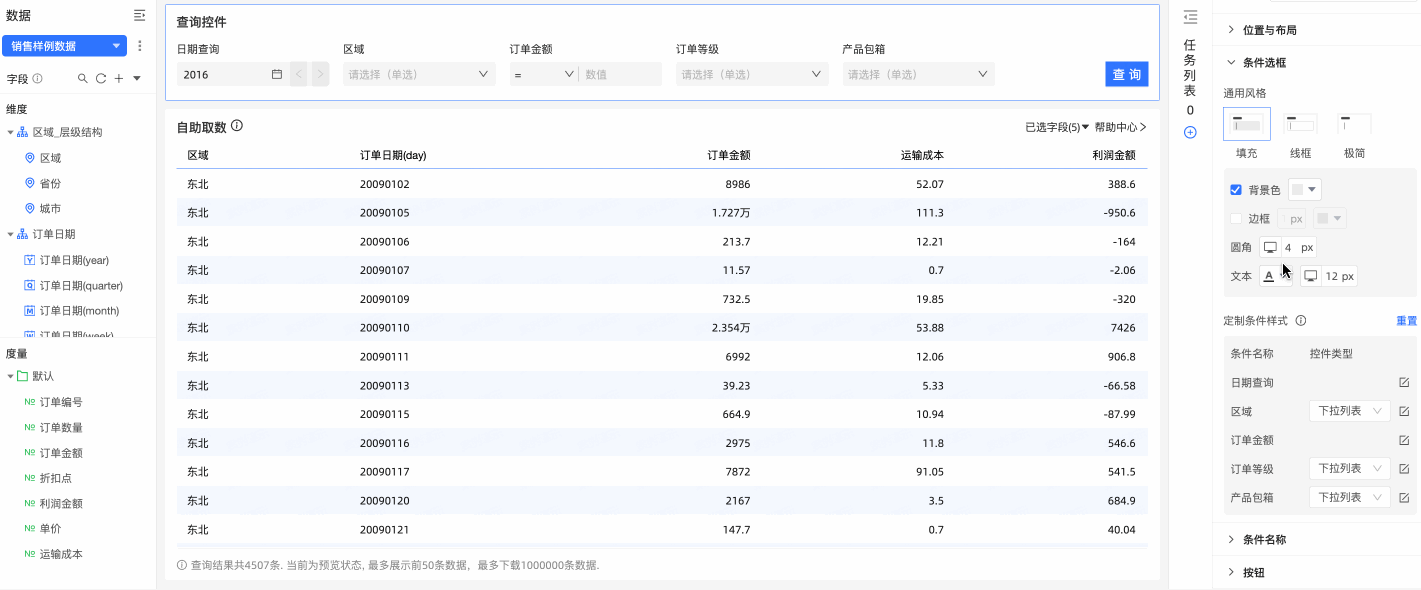The height and width of the screenshot is (590, 1421).
Task: Select the 区域 dimension field
Action: [x=50, y=158]
